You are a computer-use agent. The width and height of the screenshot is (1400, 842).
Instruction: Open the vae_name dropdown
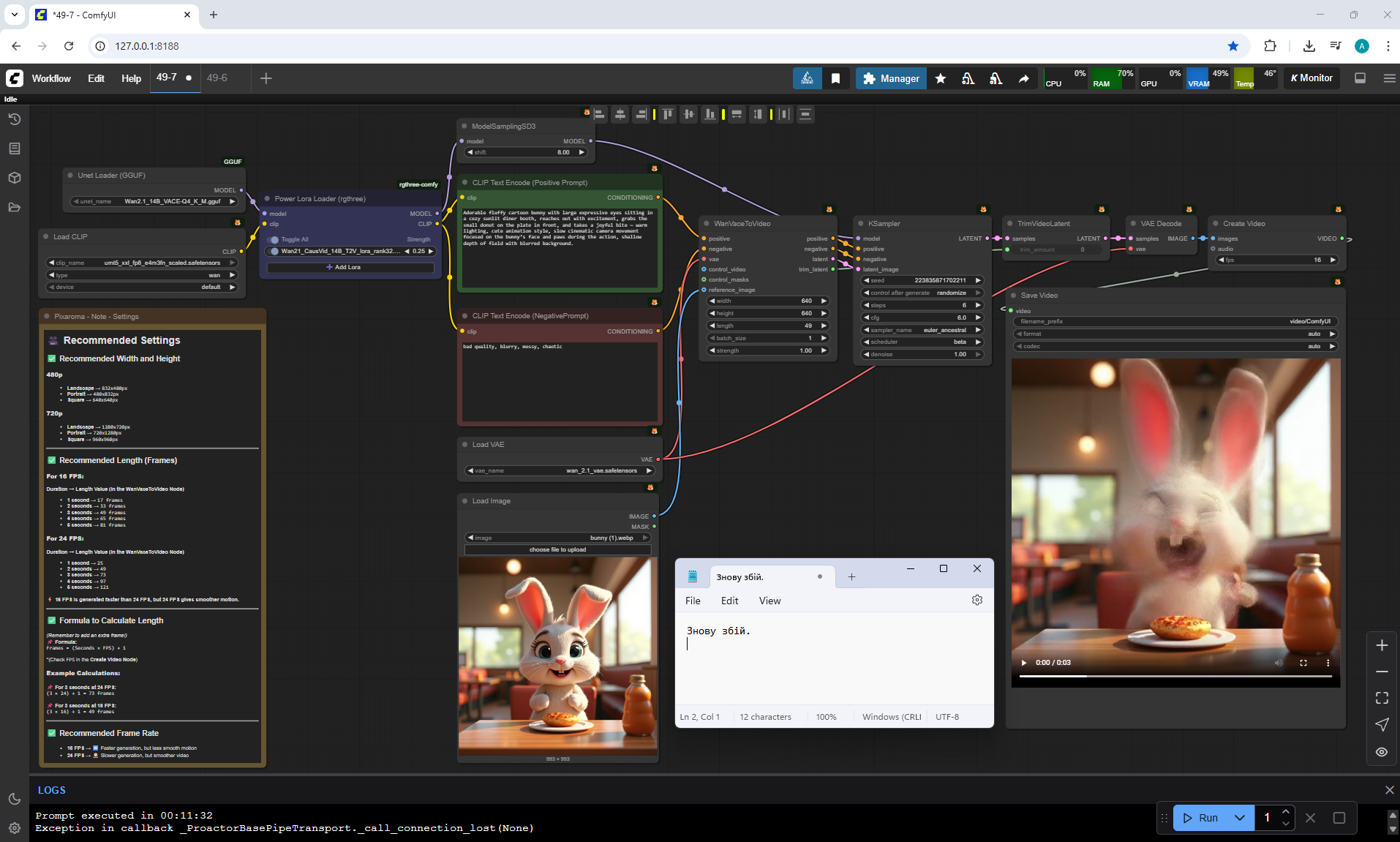pos(559,470)
